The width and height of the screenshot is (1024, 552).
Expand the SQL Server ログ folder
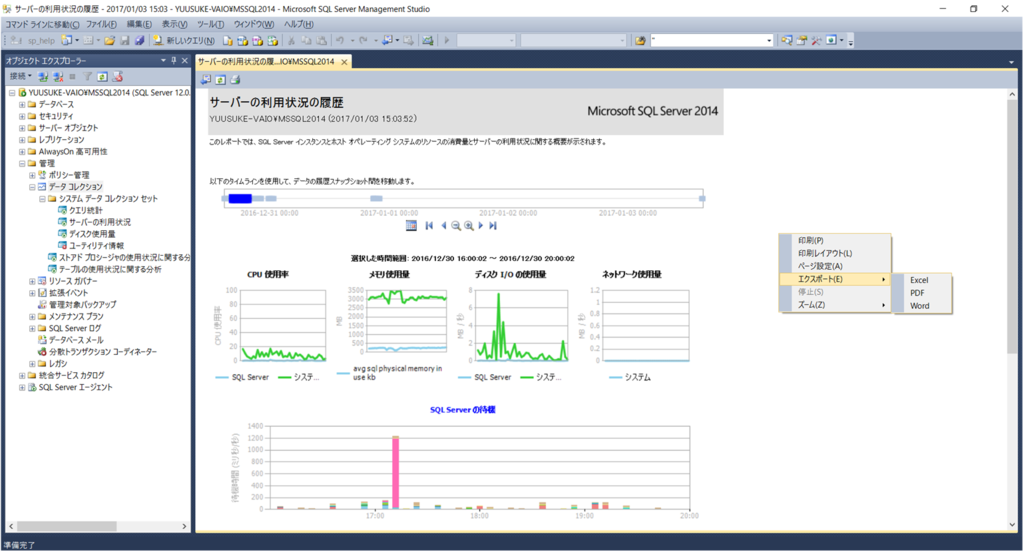click(32, 329)
